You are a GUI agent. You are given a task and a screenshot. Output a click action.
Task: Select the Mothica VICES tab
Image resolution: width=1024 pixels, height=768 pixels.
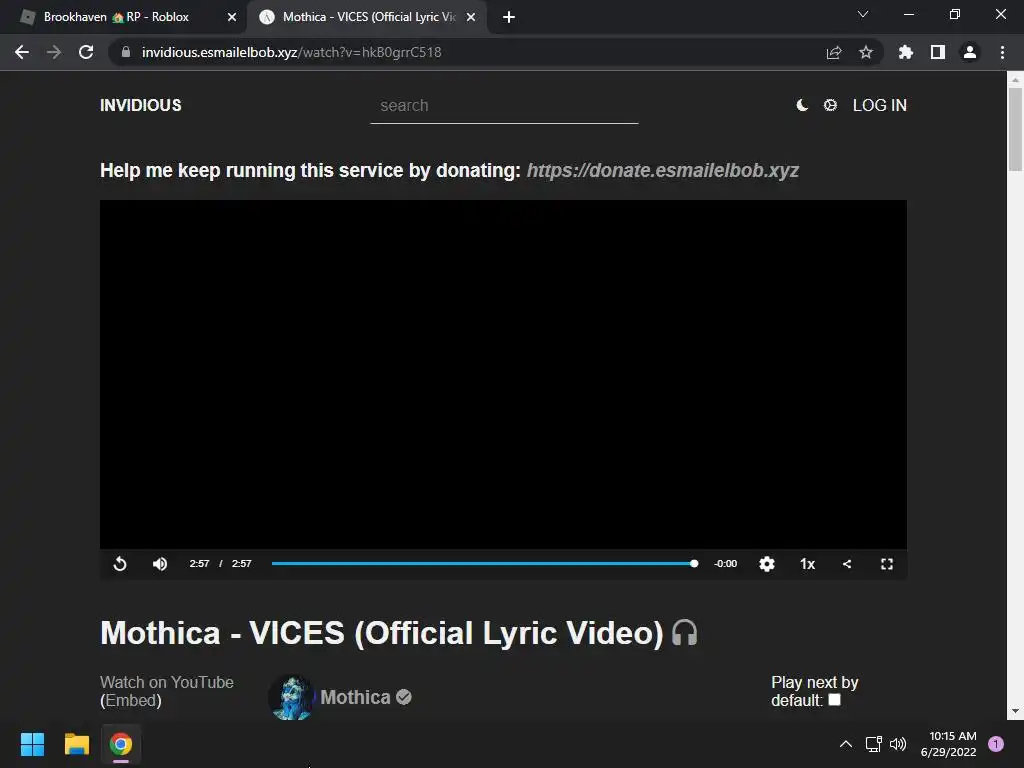pyautogui.click(x=369, y=17)
